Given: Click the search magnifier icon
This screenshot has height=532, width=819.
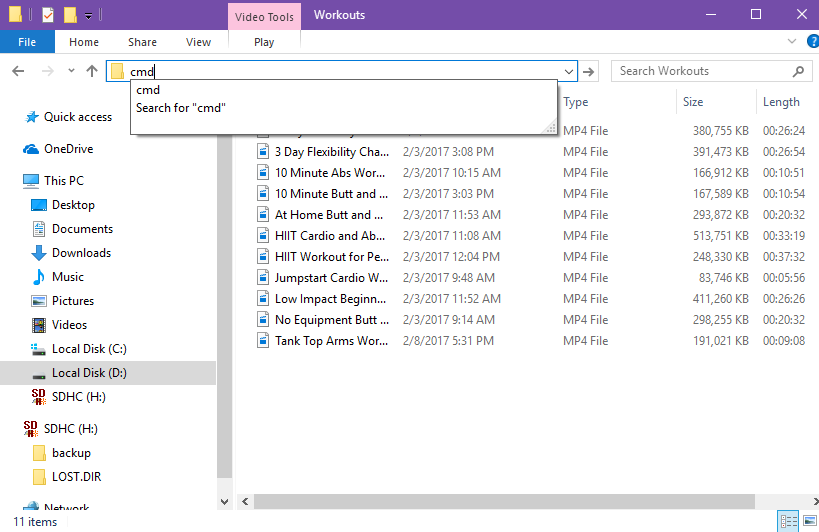Looking at the screenshot, I should 798,71.
